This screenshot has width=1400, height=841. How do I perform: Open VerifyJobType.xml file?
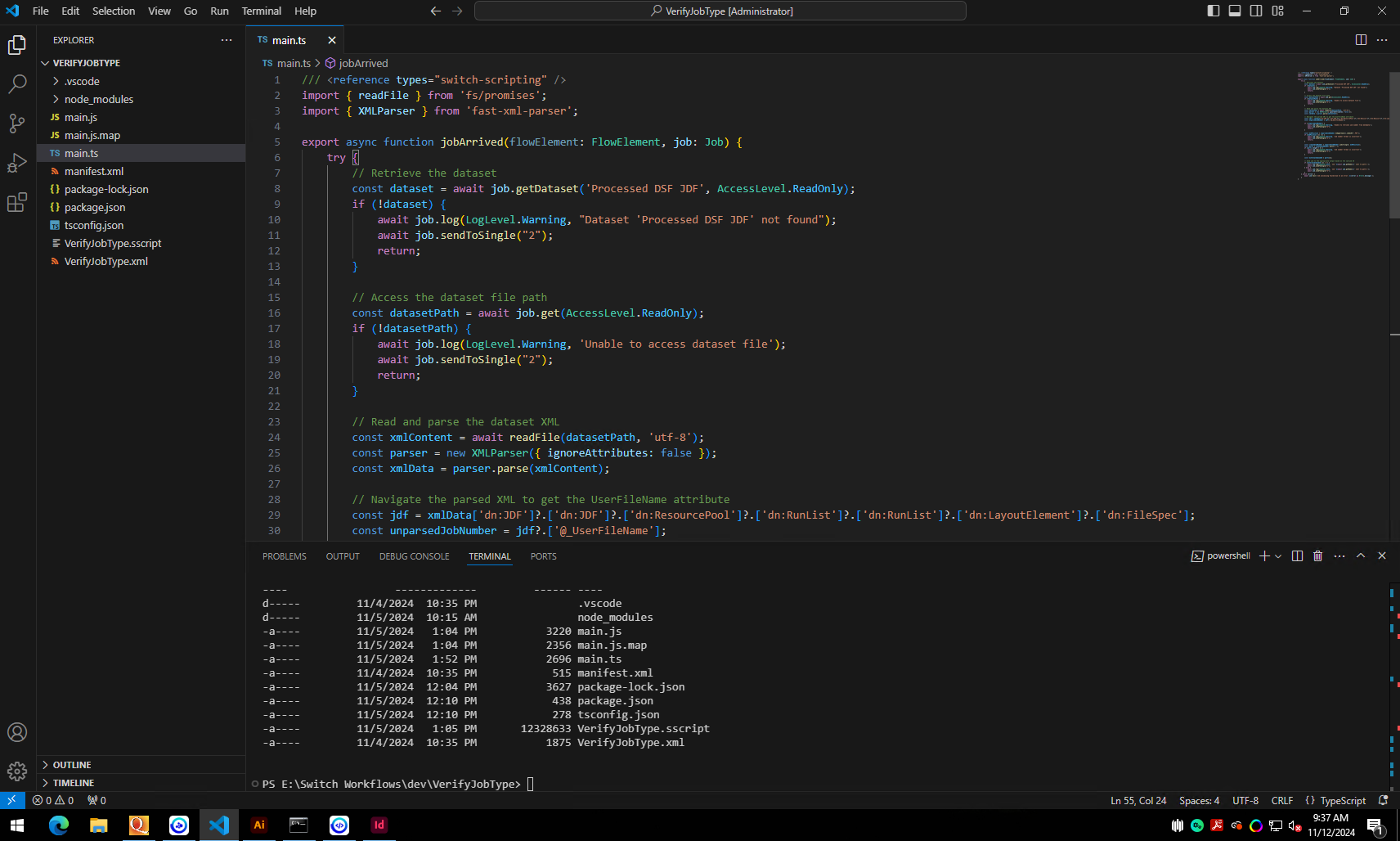tap(141, 261)
